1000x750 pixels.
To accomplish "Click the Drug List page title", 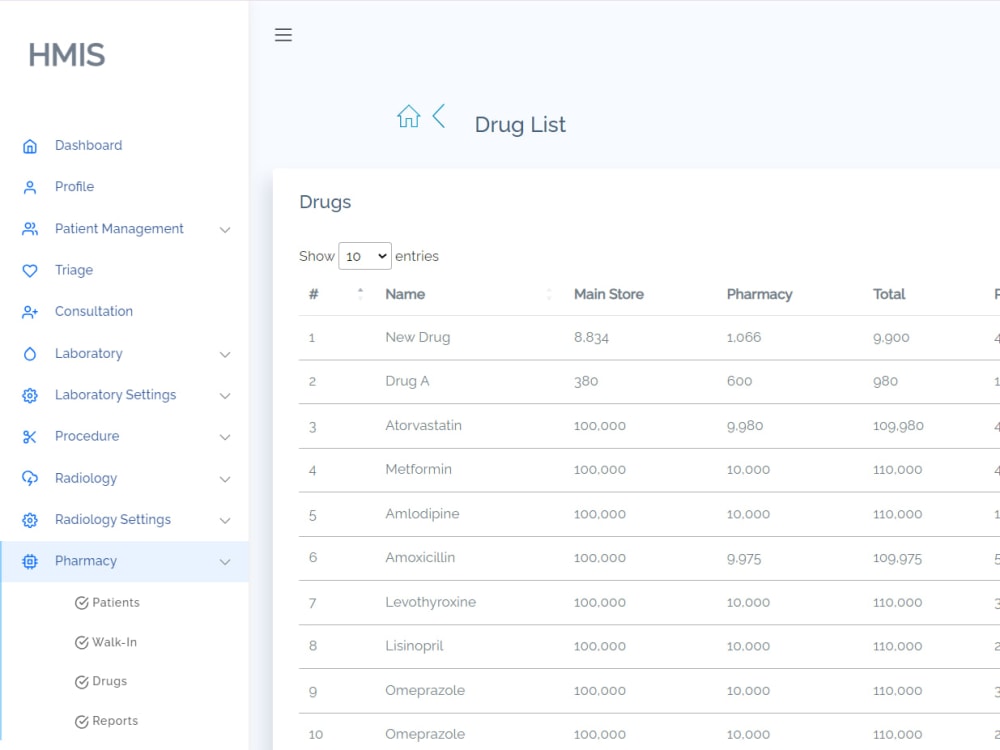I will tap(520, 124).
